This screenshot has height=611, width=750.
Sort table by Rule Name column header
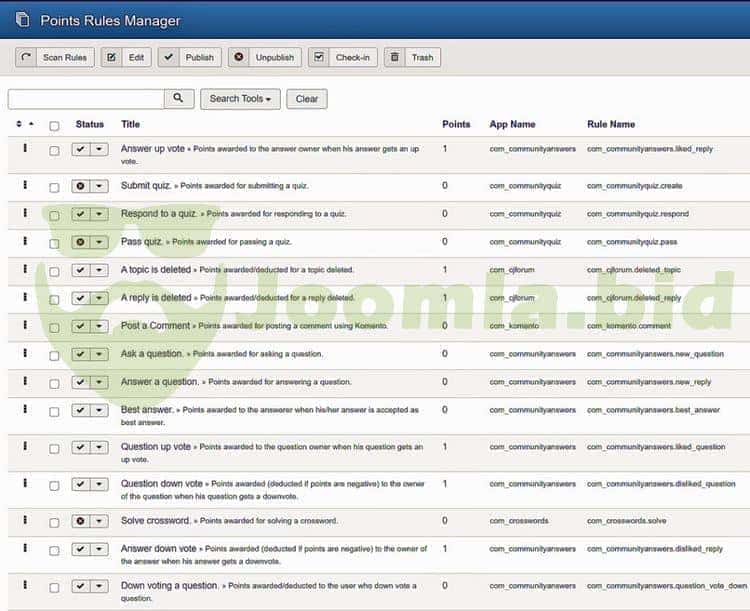(611, 124)
